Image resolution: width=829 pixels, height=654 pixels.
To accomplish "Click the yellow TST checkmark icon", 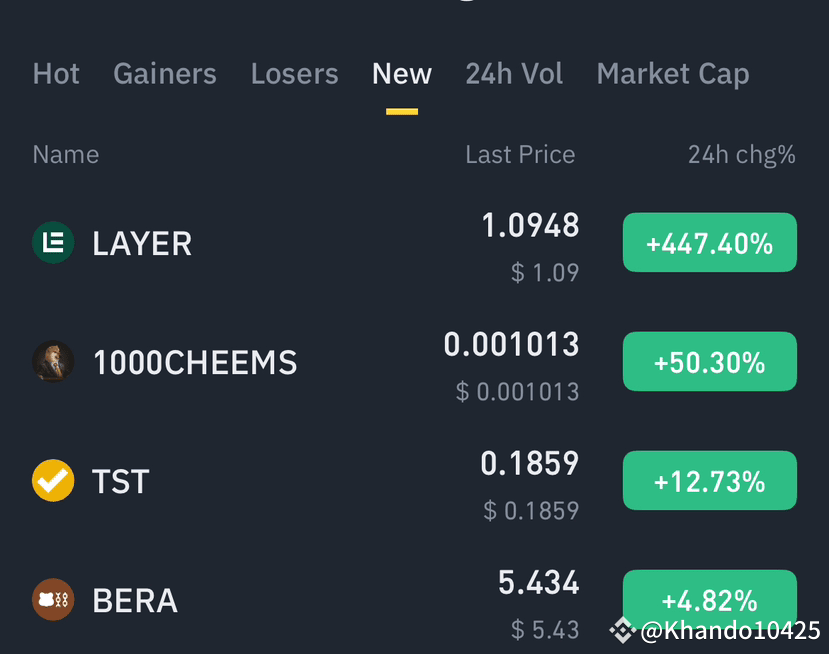I will (53, 481).
